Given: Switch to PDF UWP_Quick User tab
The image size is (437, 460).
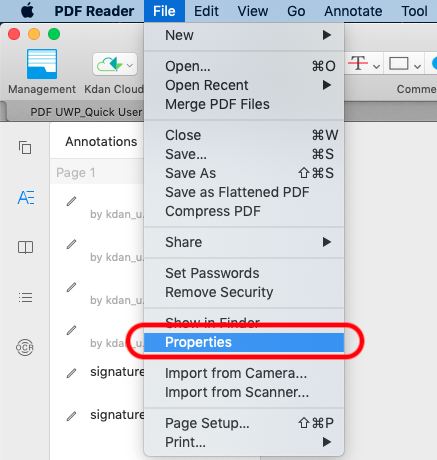Looking at the screenshot, I should tap(86, 112).
